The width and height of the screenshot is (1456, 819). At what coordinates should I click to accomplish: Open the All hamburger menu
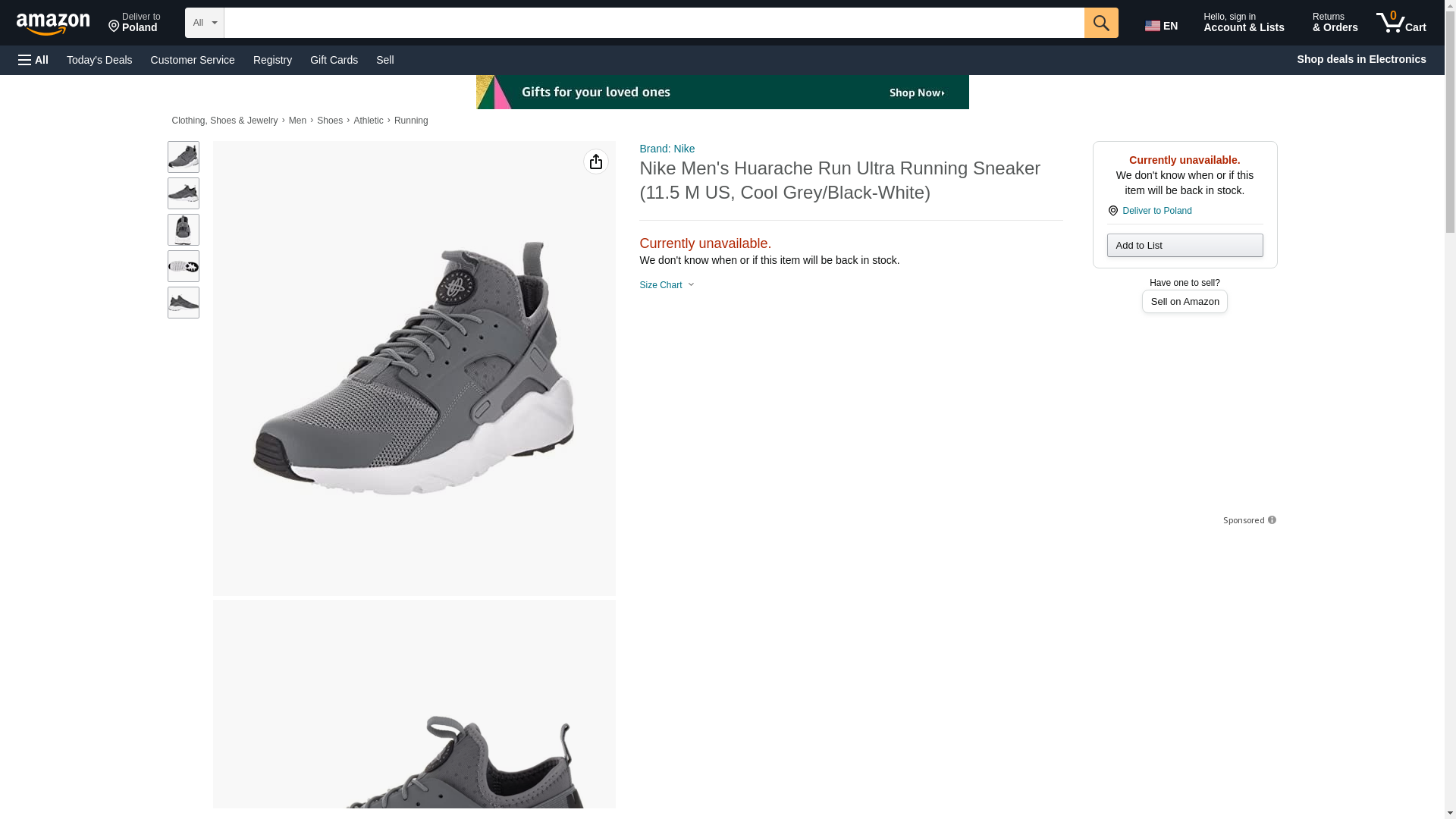(x=33, y=60)
